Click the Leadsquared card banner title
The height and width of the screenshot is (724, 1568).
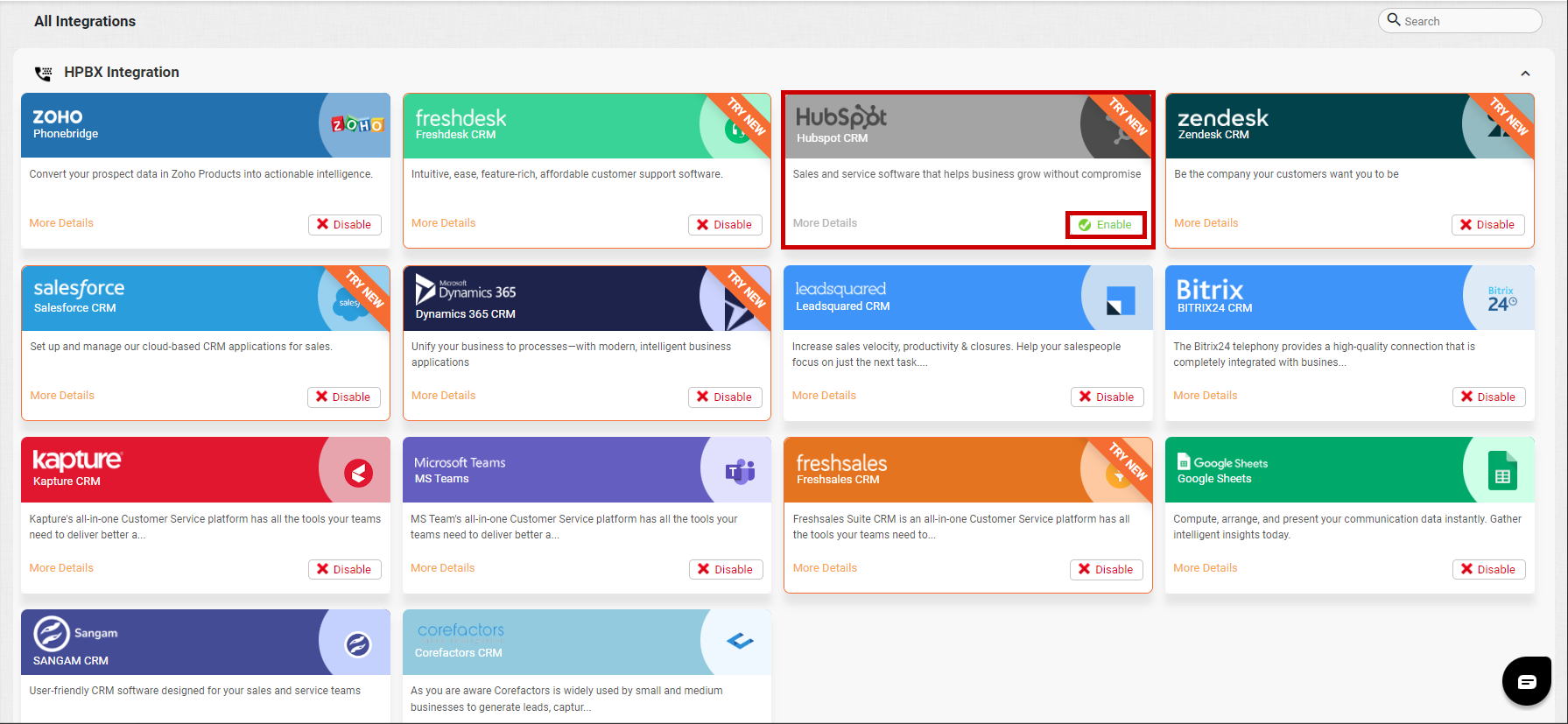coord(840,289)
